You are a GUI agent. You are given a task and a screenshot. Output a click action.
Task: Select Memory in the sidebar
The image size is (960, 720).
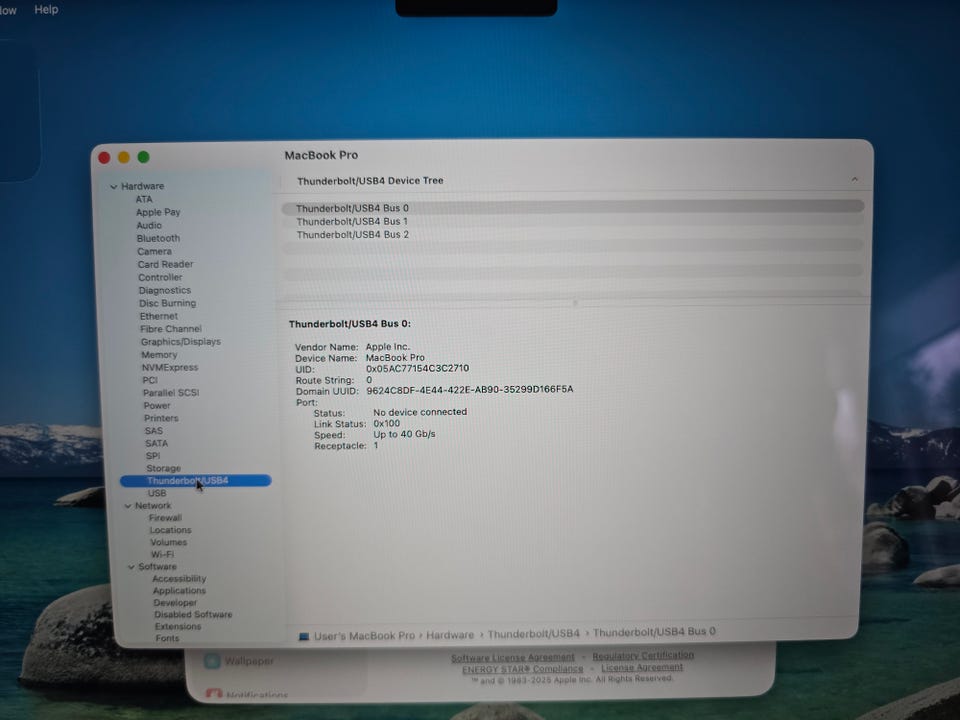pos(159,354)
